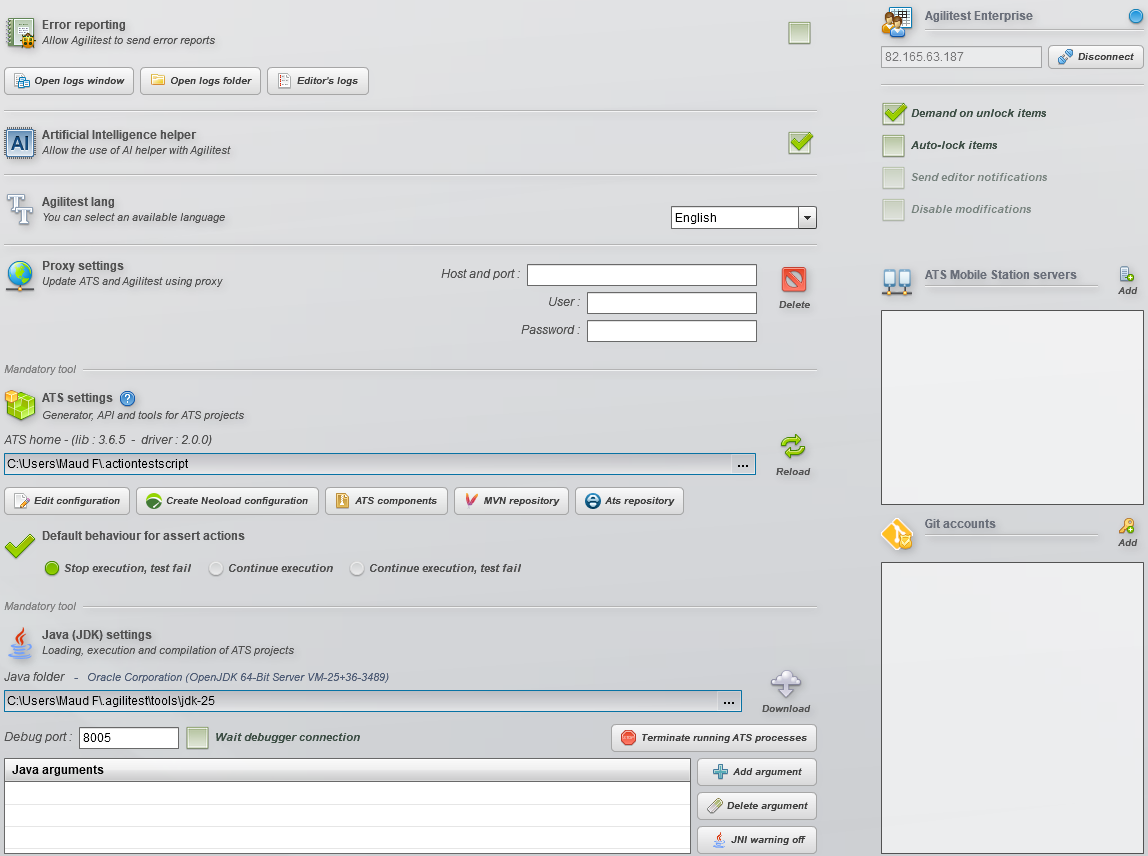1148x856 pixels.
Task: Click the blue Enterprise connection status dot
Action: pos(1136,16)
